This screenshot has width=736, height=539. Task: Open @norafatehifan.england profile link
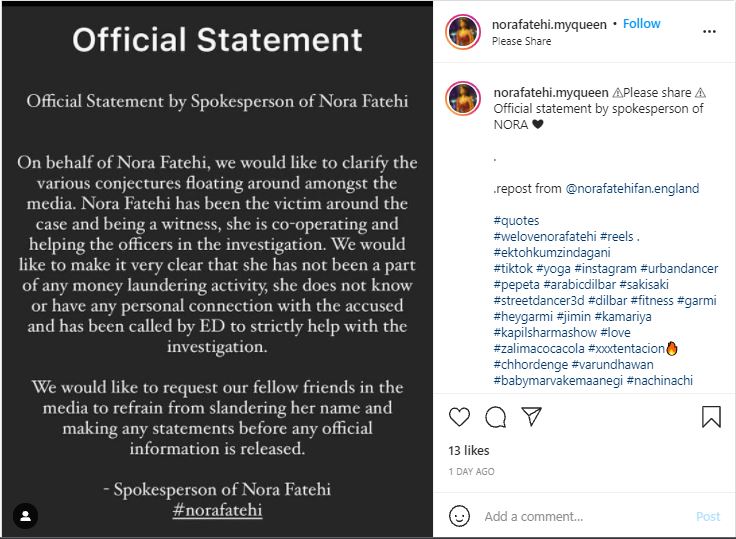point(632,189)
